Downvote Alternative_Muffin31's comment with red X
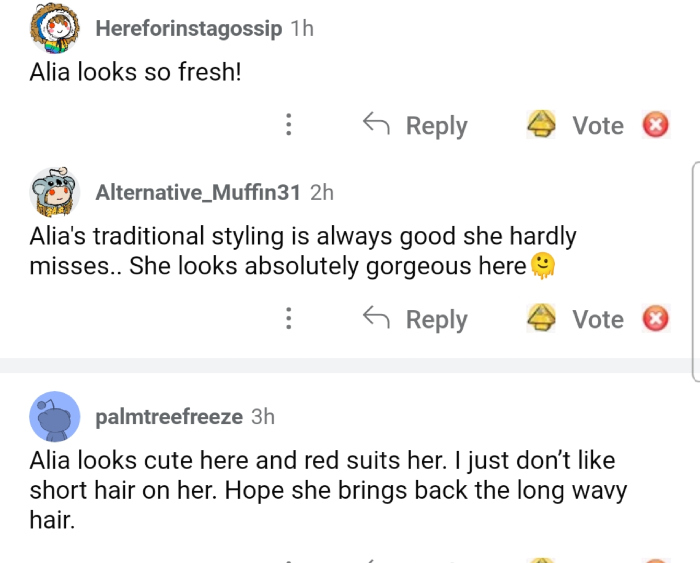 point(655,319)
